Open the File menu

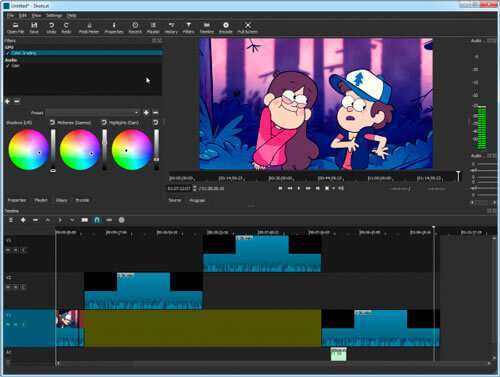point(10,15)
